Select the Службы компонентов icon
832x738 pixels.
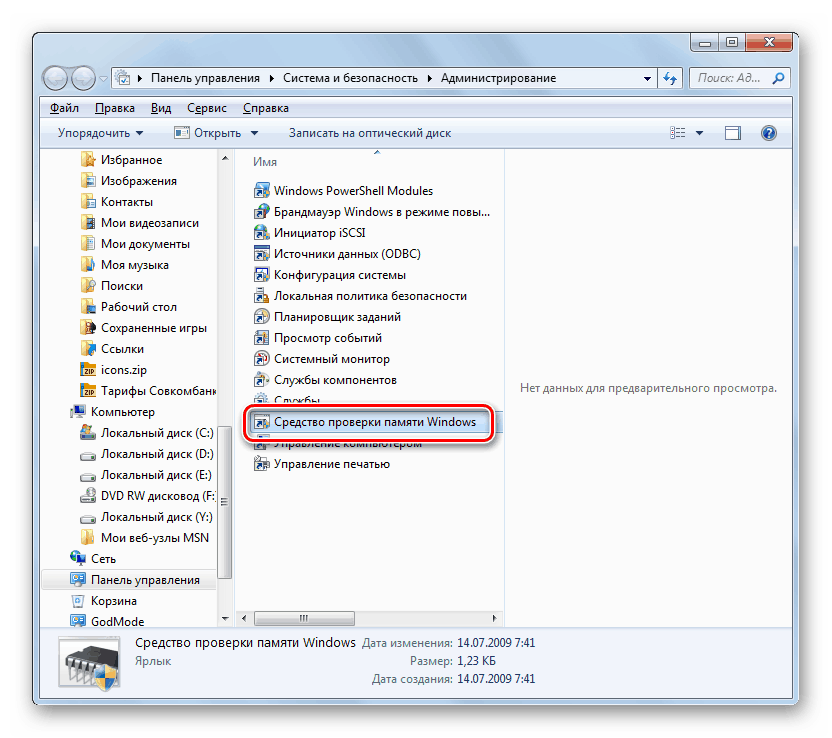(262, 380)
